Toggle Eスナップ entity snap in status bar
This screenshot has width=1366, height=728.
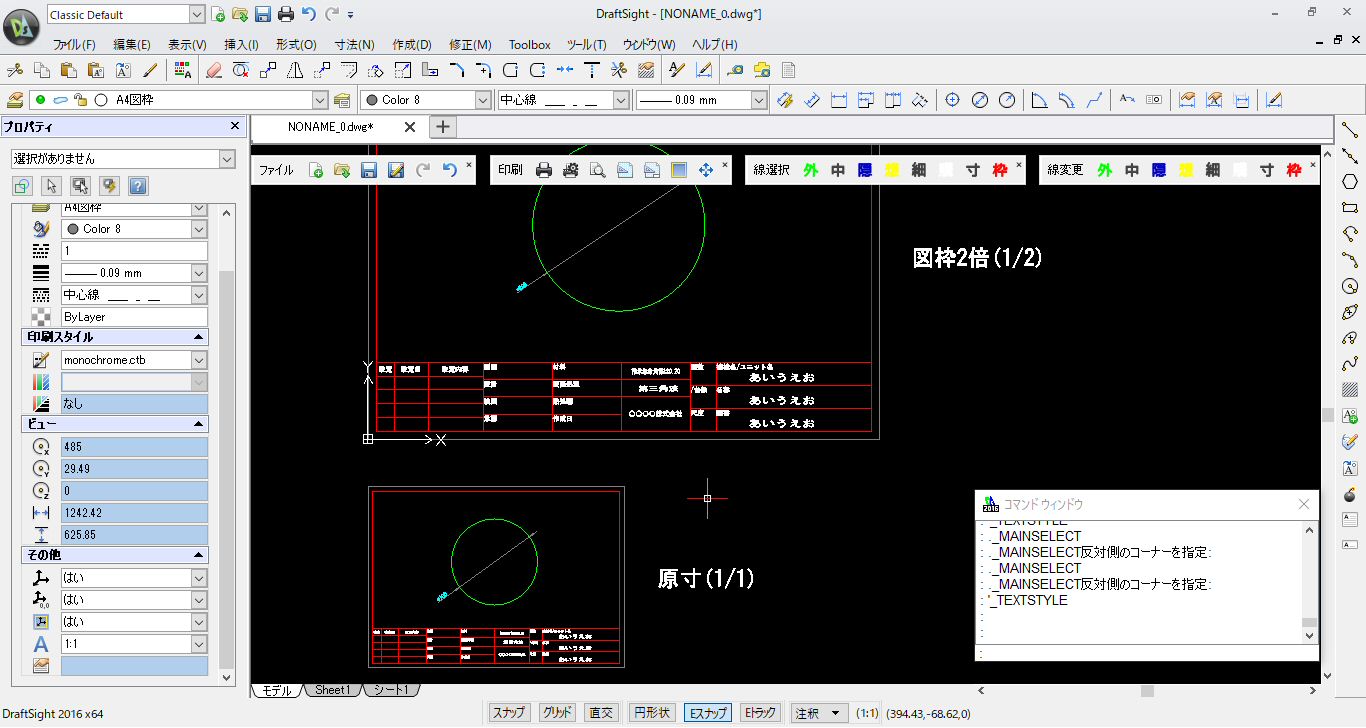[x=707, y=713]
